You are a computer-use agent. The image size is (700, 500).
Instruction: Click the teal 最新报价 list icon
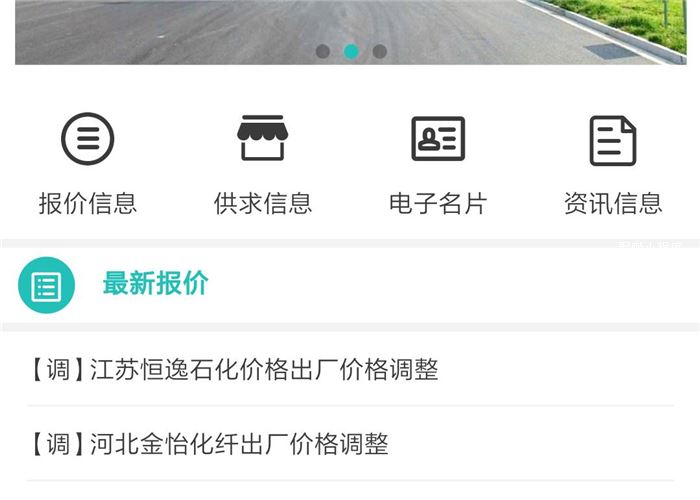[46, 285]
